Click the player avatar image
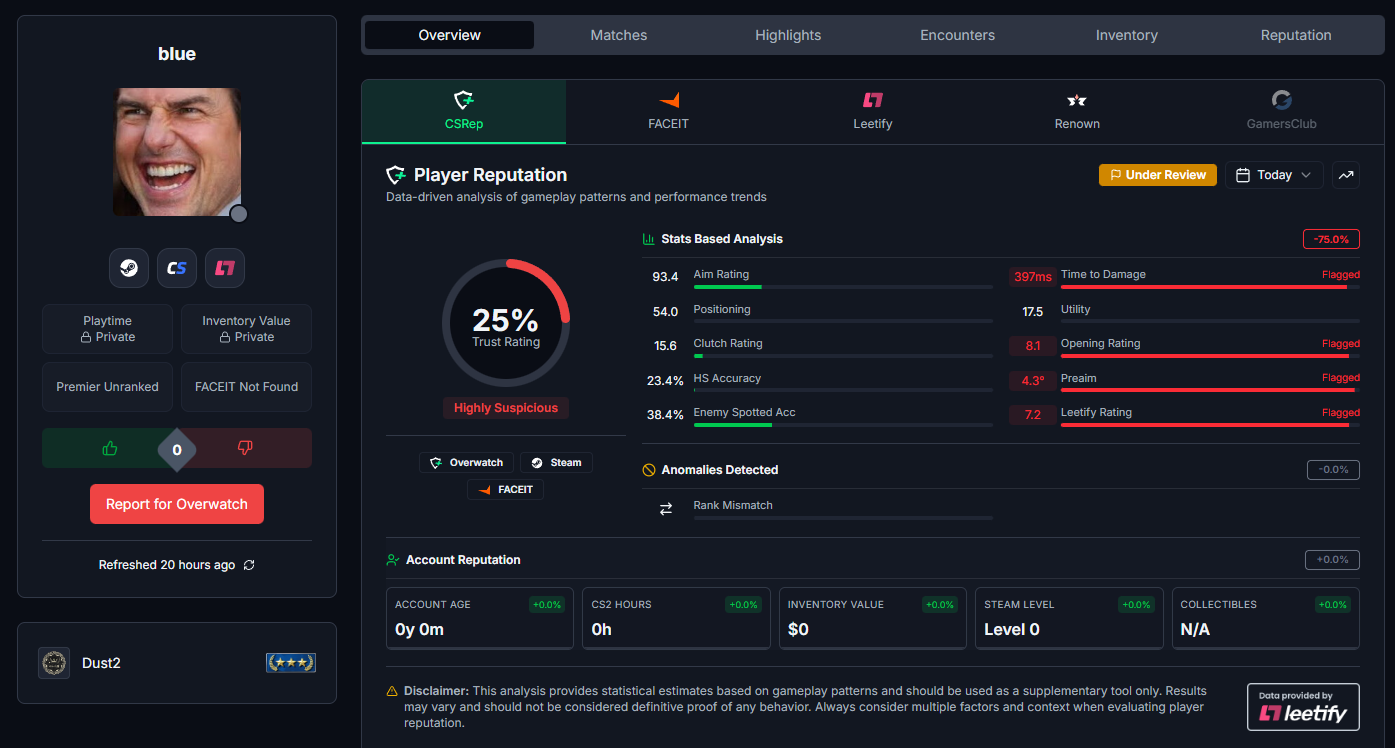The width and height of the screenshot is (1395, 748). tap(177, 152)
